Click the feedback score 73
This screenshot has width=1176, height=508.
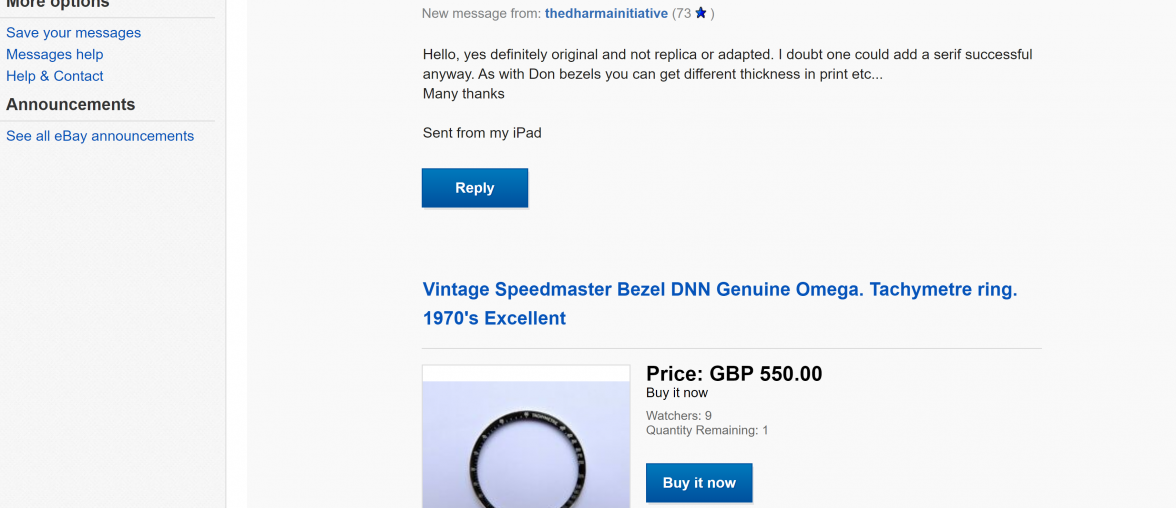pyautogui.click(x=682, y=13)
